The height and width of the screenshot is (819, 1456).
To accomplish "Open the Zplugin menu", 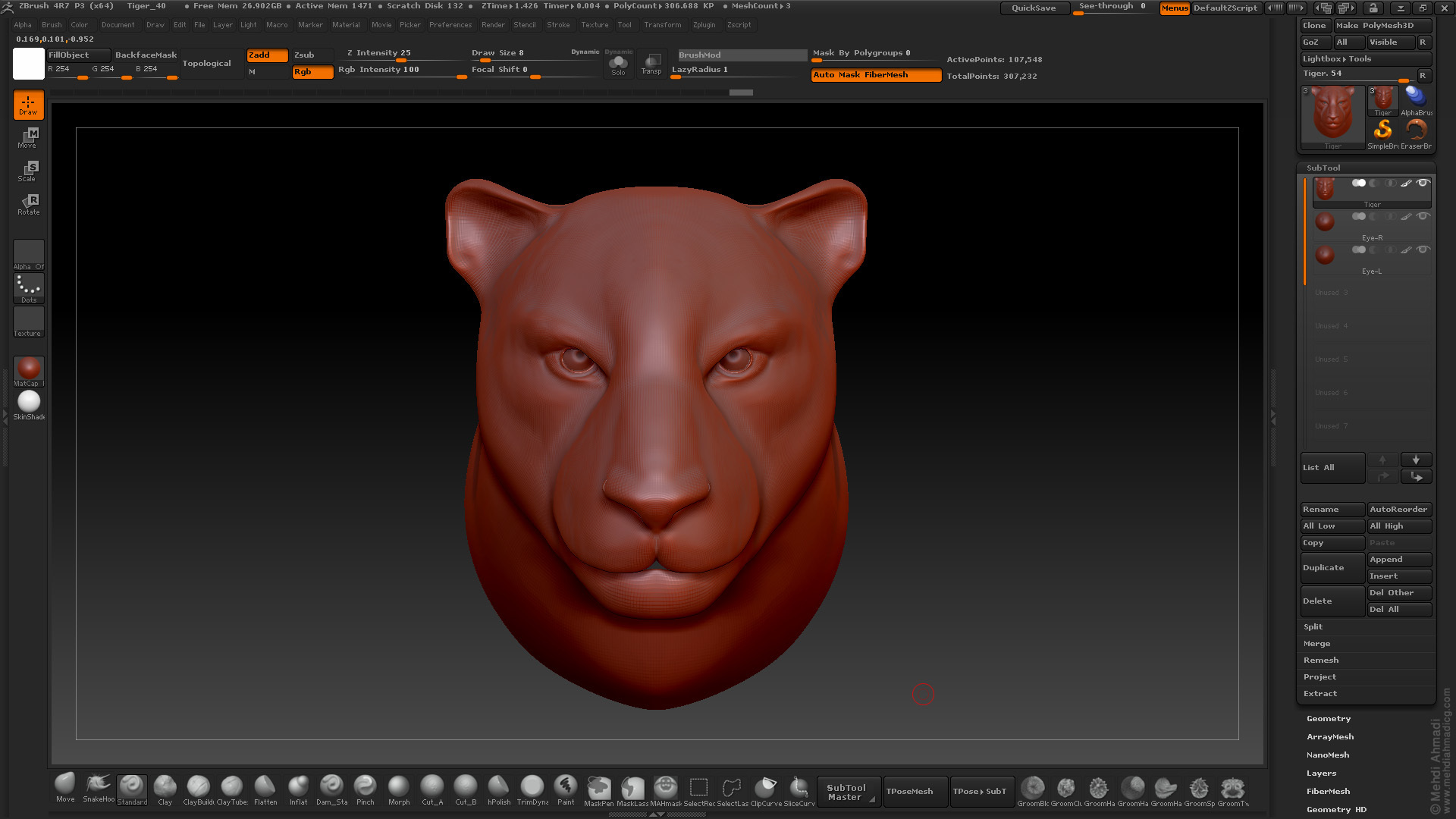I will click(x=703, y=24).
